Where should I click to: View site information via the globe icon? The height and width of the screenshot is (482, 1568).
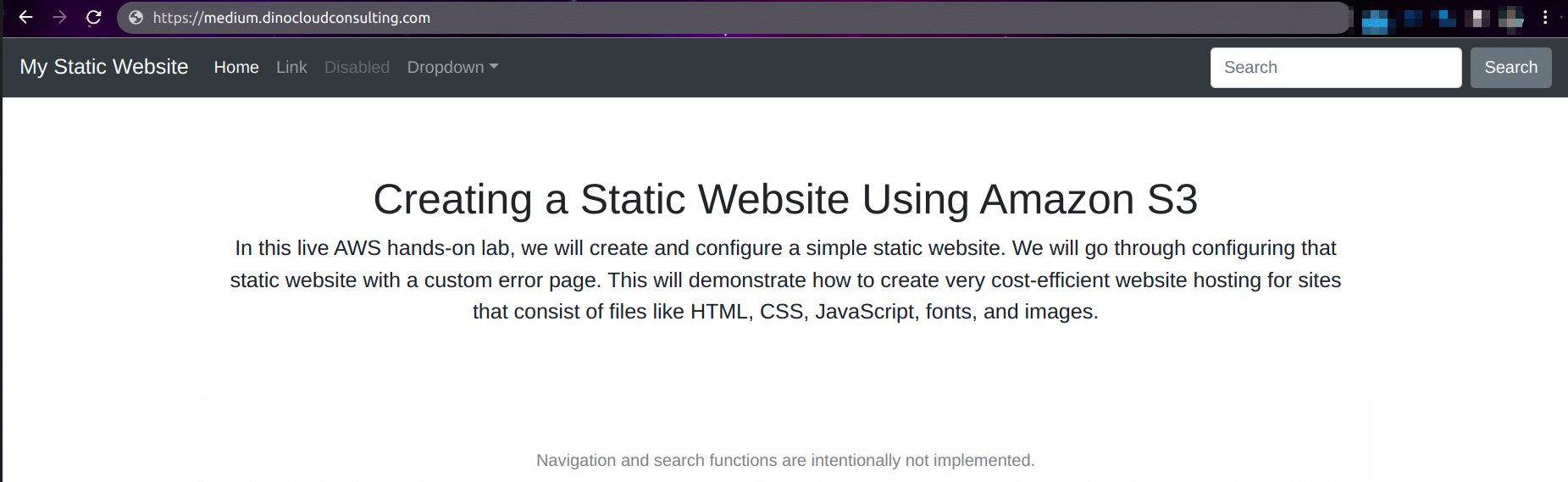click(136, 18)
